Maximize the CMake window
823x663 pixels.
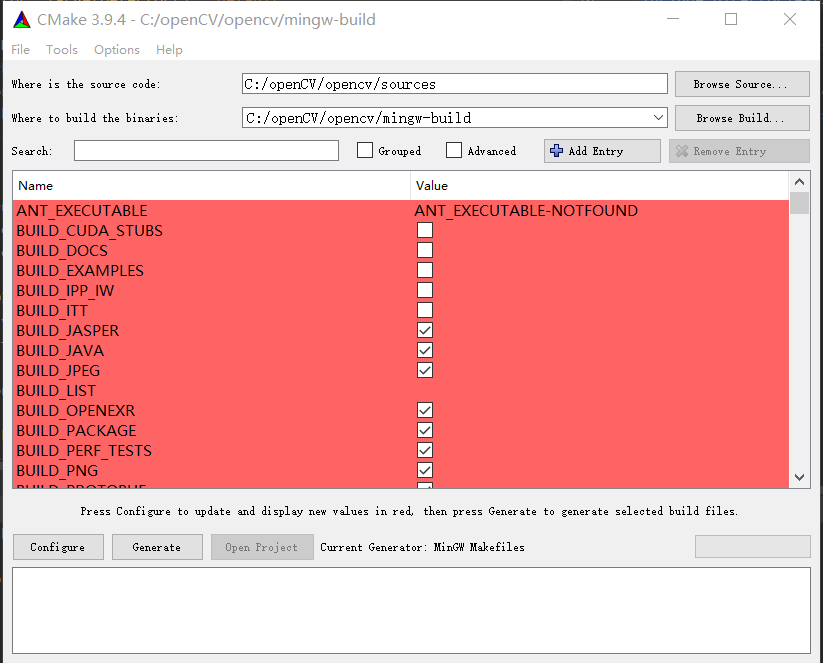(731, 19)
